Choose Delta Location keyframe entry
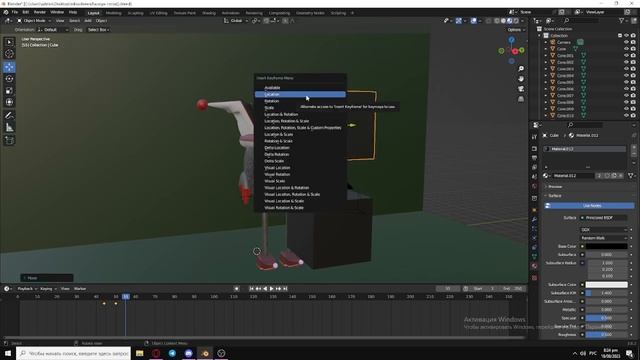The image size is (640, 360). (x=300, y=148)
